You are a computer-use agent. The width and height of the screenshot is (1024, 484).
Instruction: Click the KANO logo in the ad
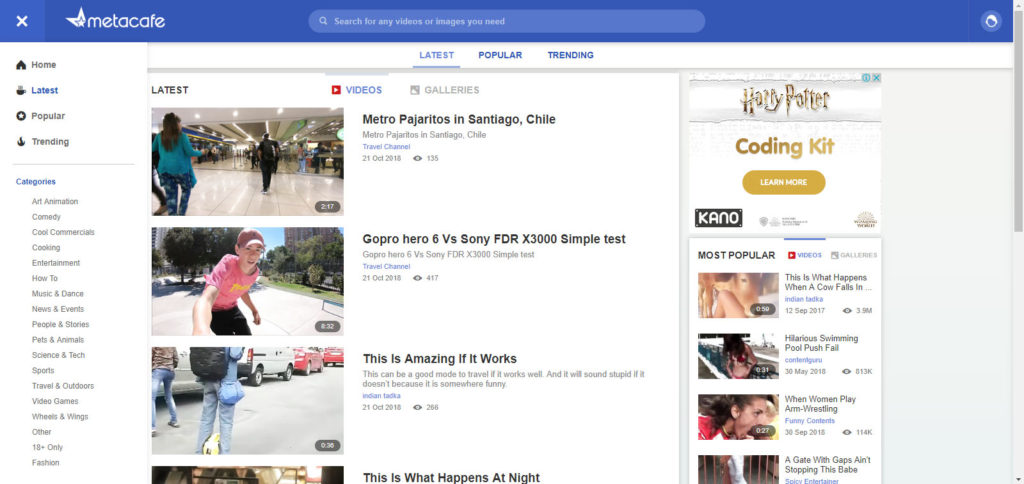pyautogui.click(x=718, y=218)
